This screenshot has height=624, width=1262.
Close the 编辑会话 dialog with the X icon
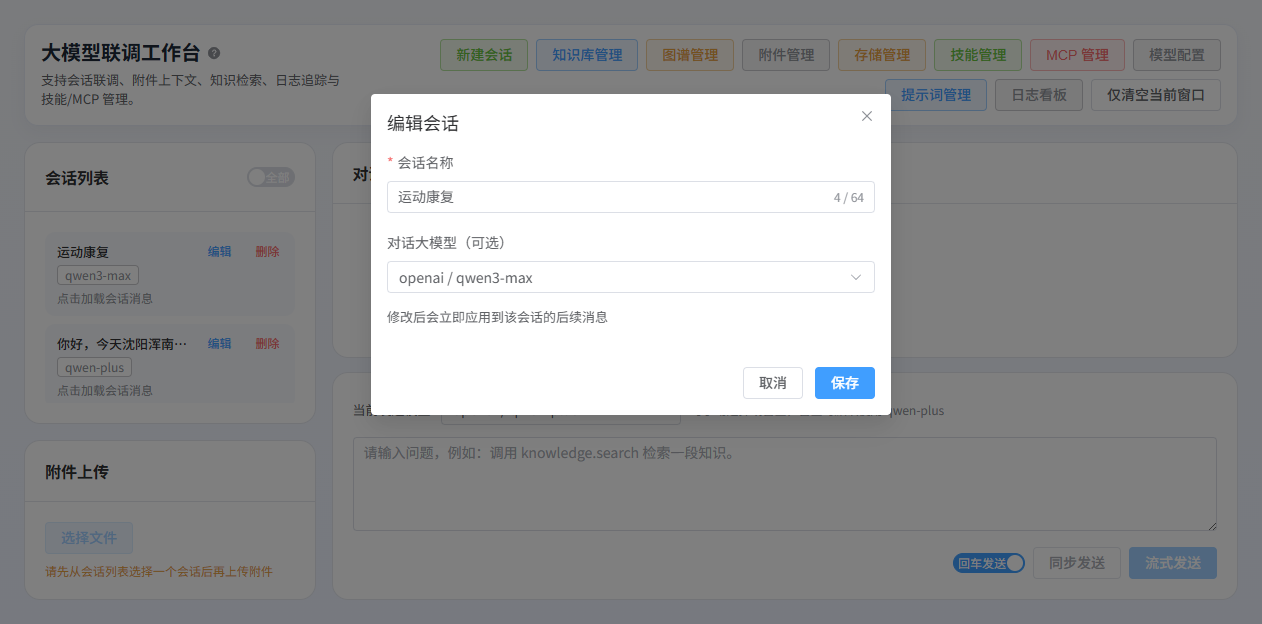point(867,116)
